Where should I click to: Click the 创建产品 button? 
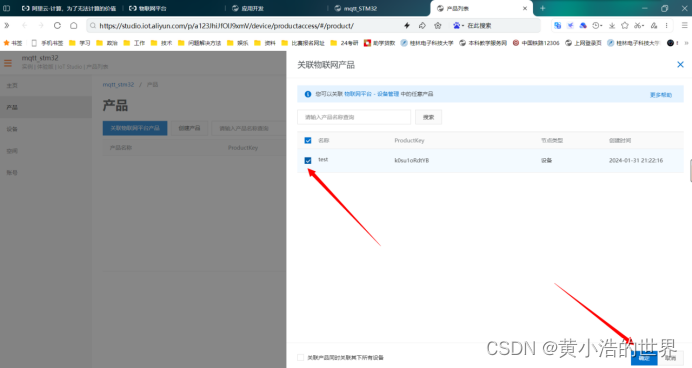coord(189,128)
